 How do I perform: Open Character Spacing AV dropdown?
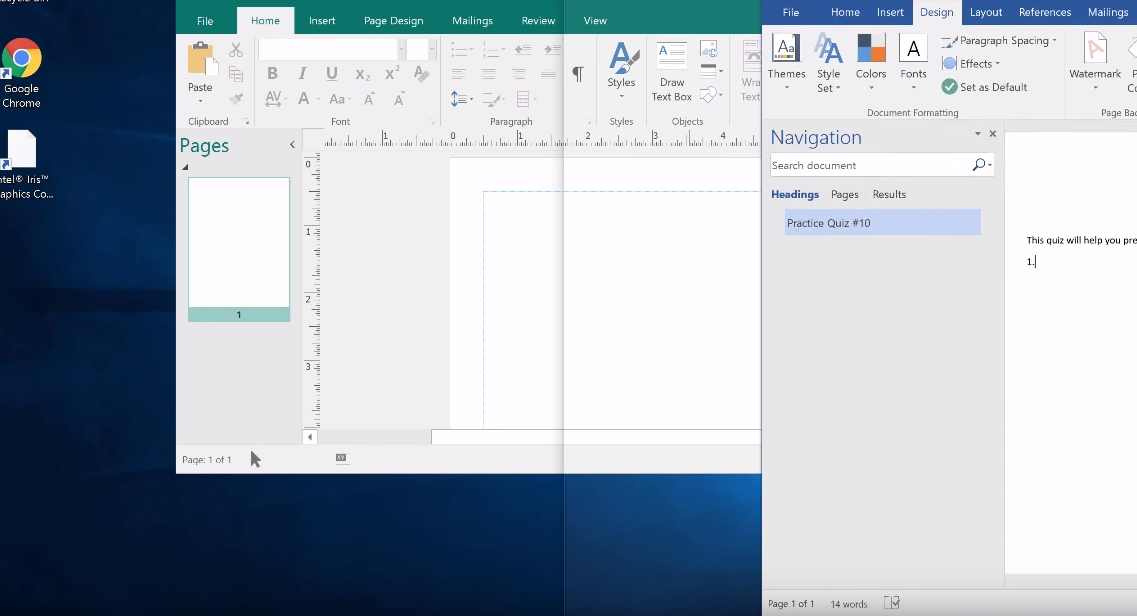[276, 99]
